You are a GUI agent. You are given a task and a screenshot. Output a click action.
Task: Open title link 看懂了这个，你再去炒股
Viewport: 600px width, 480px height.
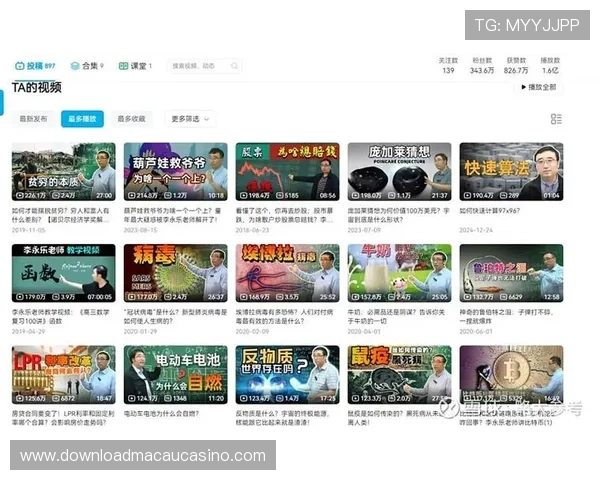click(x=284, y=215)
